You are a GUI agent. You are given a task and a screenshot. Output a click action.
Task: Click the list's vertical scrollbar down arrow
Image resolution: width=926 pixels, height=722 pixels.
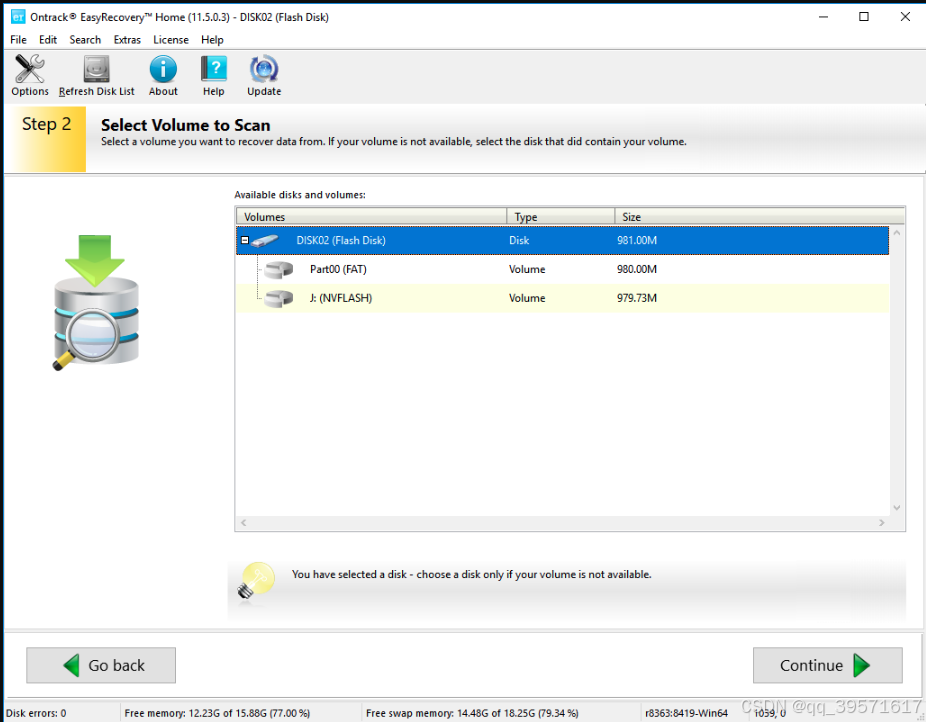tap(896, 508)
